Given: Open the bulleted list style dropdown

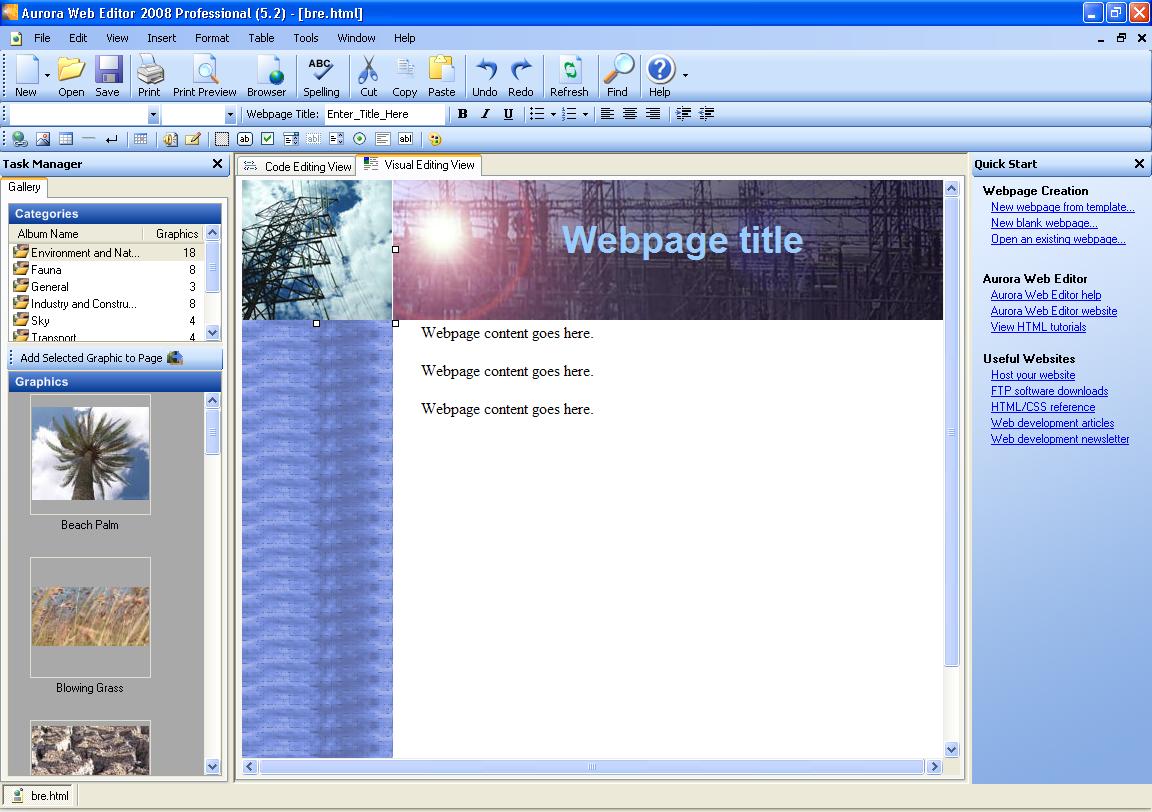Looking at the screenshot, I should [x=553, y=115].
